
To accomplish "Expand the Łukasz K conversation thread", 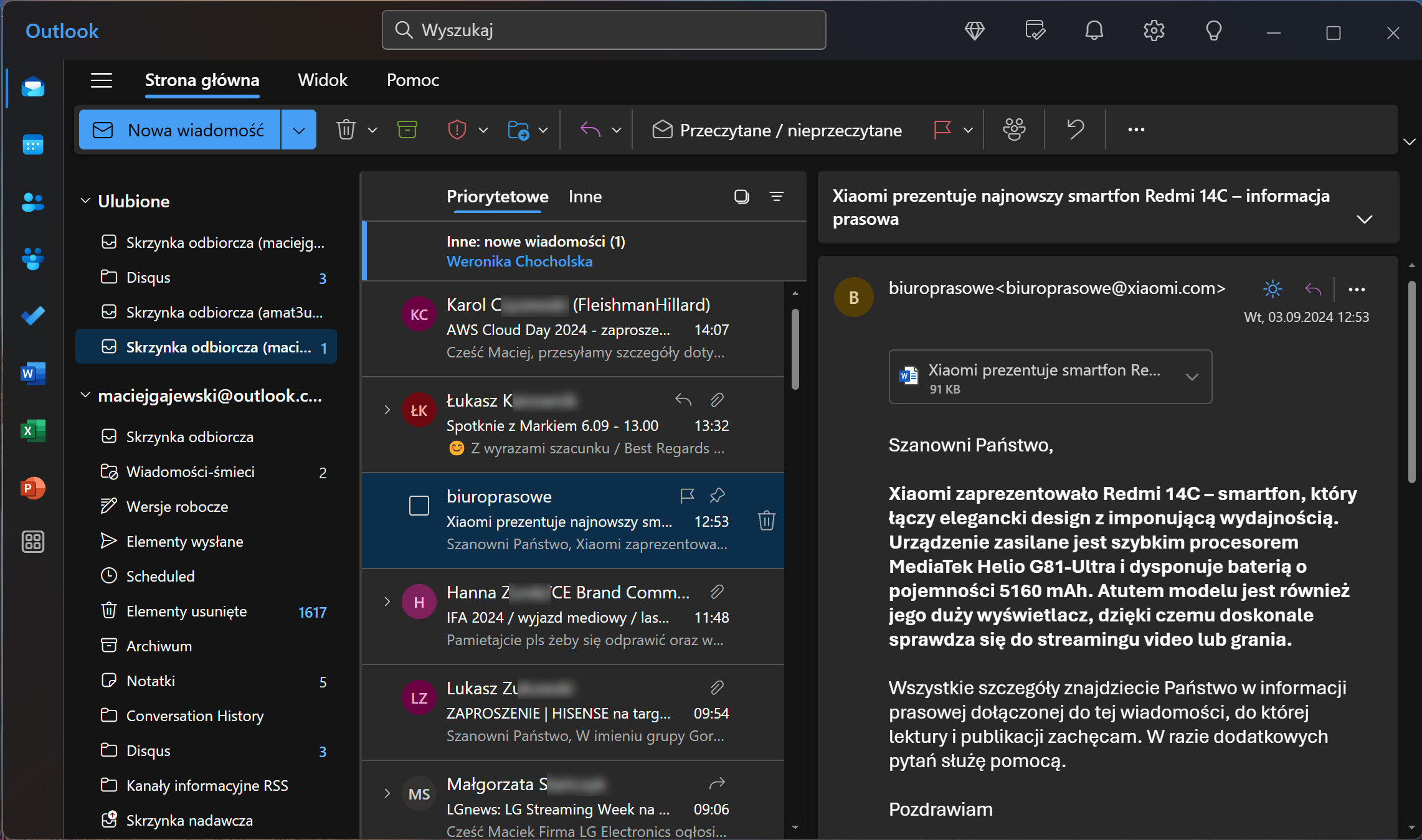I will (x=387, y=410).
